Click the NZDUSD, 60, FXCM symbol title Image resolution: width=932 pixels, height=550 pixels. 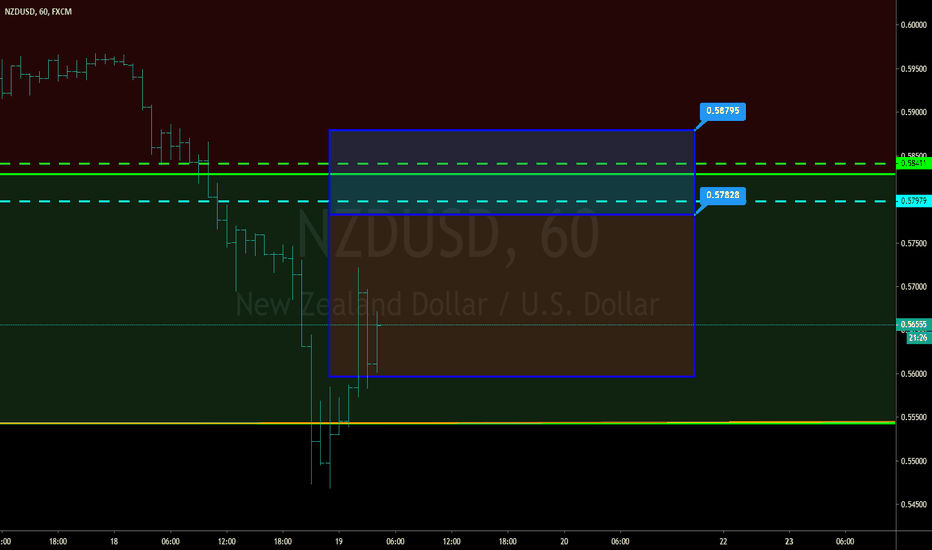(38, 11)
